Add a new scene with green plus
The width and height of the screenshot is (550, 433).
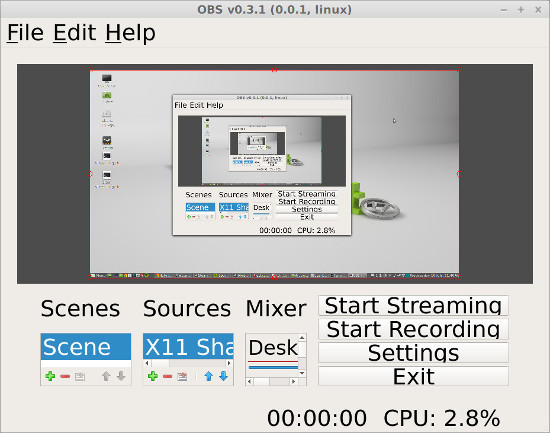pyautogui.click(x=50, y=376)
